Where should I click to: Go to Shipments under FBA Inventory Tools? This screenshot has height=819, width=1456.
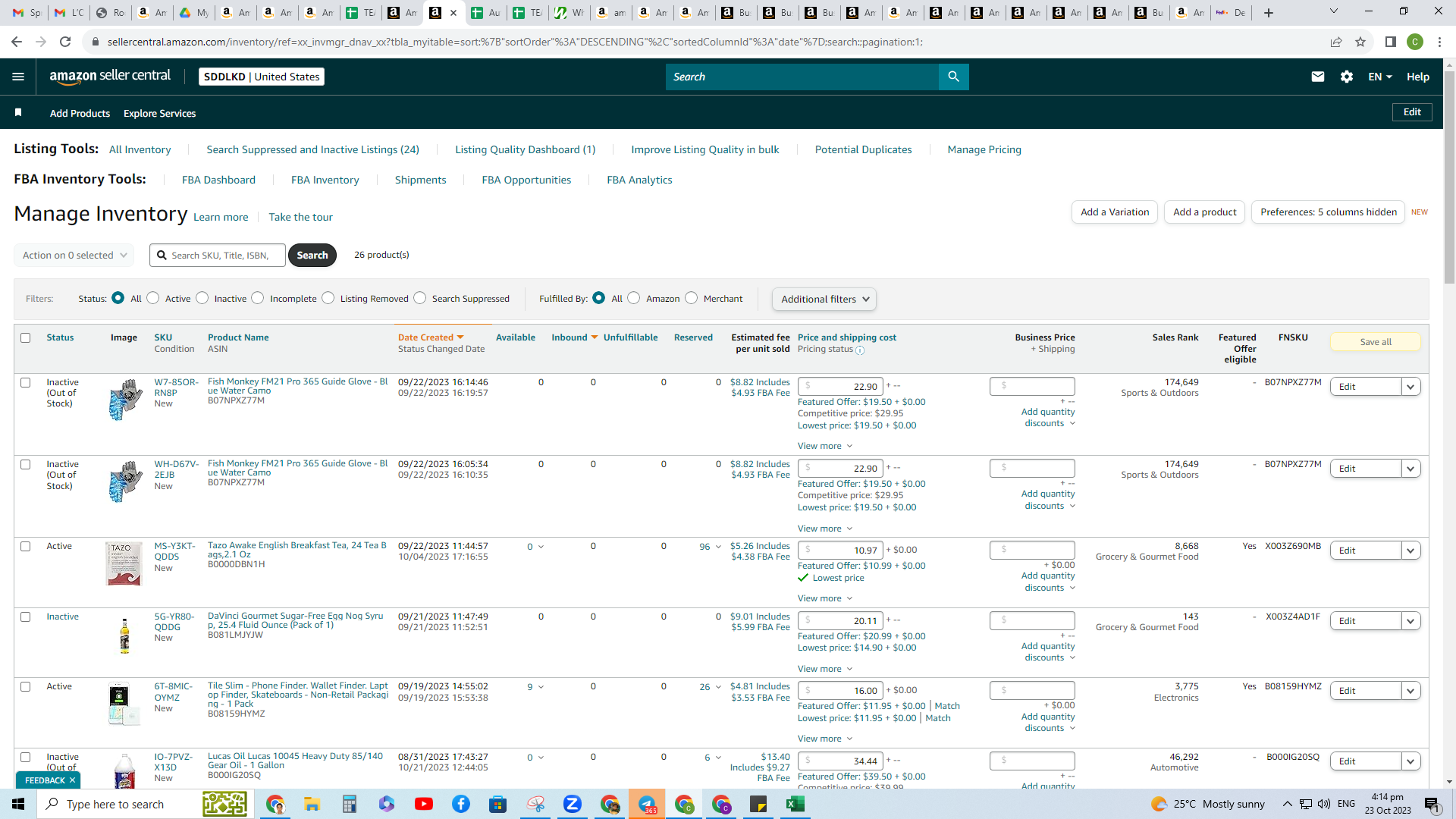(x=420, y=180)
